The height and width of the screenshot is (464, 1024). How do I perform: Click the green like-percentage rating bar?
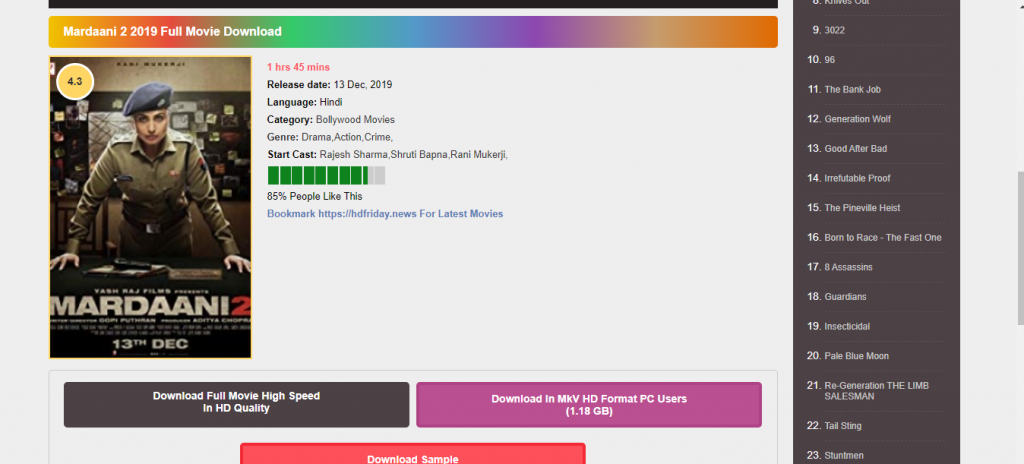pyautogui.click(x=326, y=175)
